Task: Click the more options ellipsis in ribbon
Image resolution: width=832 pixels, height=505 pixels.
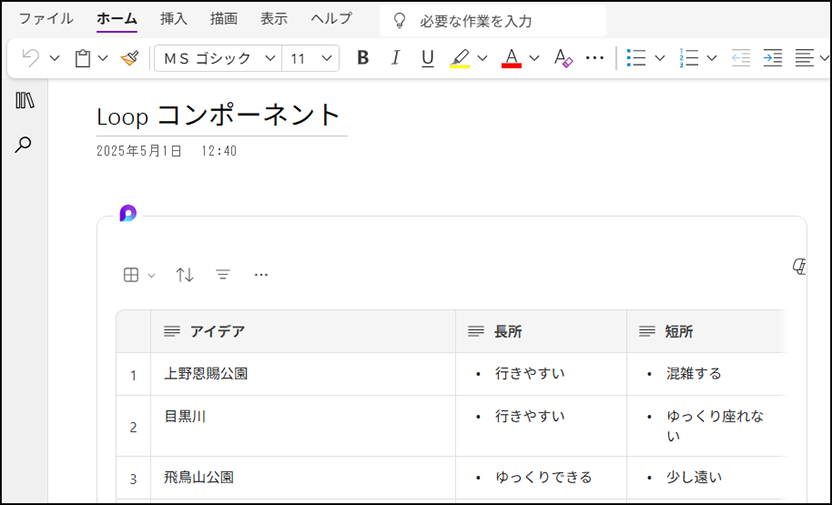Action: [594, 58]
